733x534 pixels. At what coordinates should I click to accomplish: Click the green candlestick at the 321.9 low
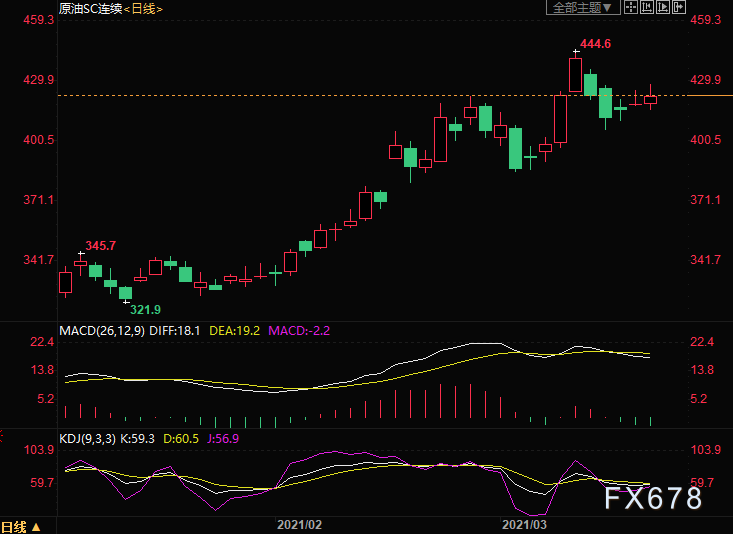[x=125, y=293]
